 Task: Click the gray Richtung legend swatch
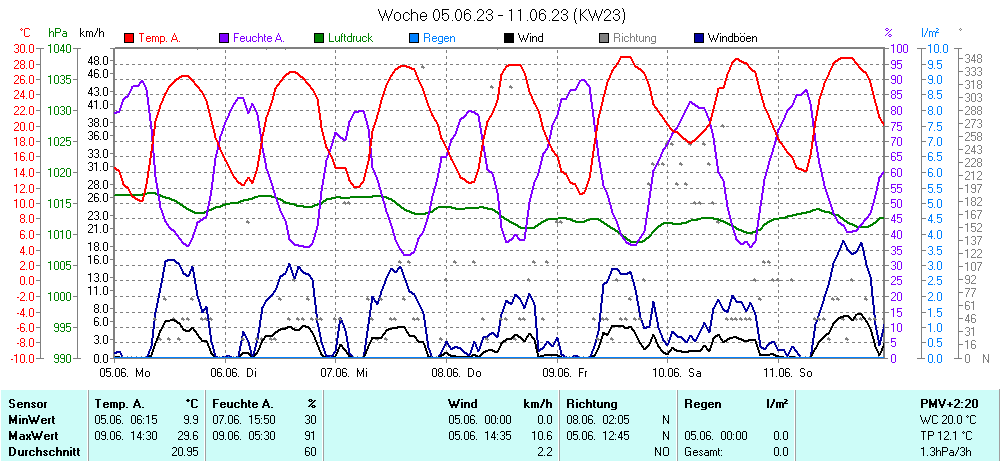(x=604, y=38)
